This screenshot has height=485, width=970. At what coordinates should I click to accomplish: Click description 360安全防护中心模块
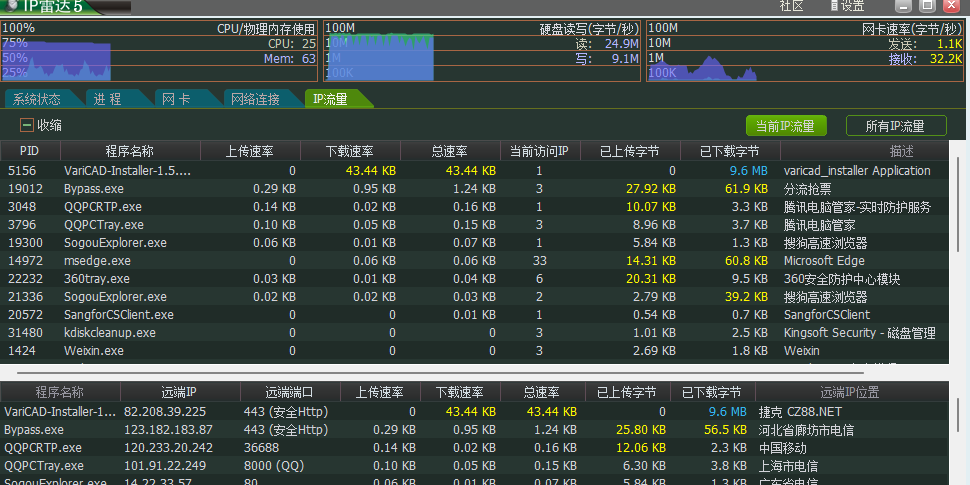click(842, 278)
